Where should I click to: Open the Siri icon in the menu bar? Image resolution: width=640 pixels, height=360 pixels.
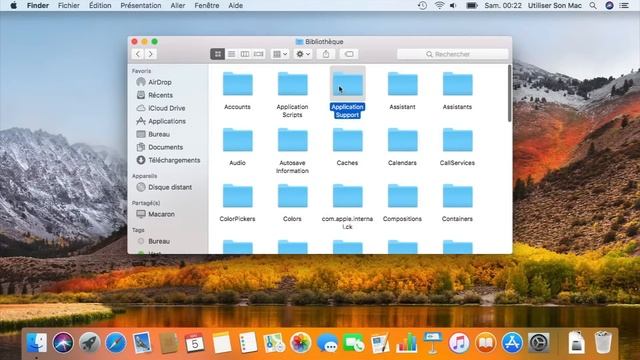tap(609, 5)
